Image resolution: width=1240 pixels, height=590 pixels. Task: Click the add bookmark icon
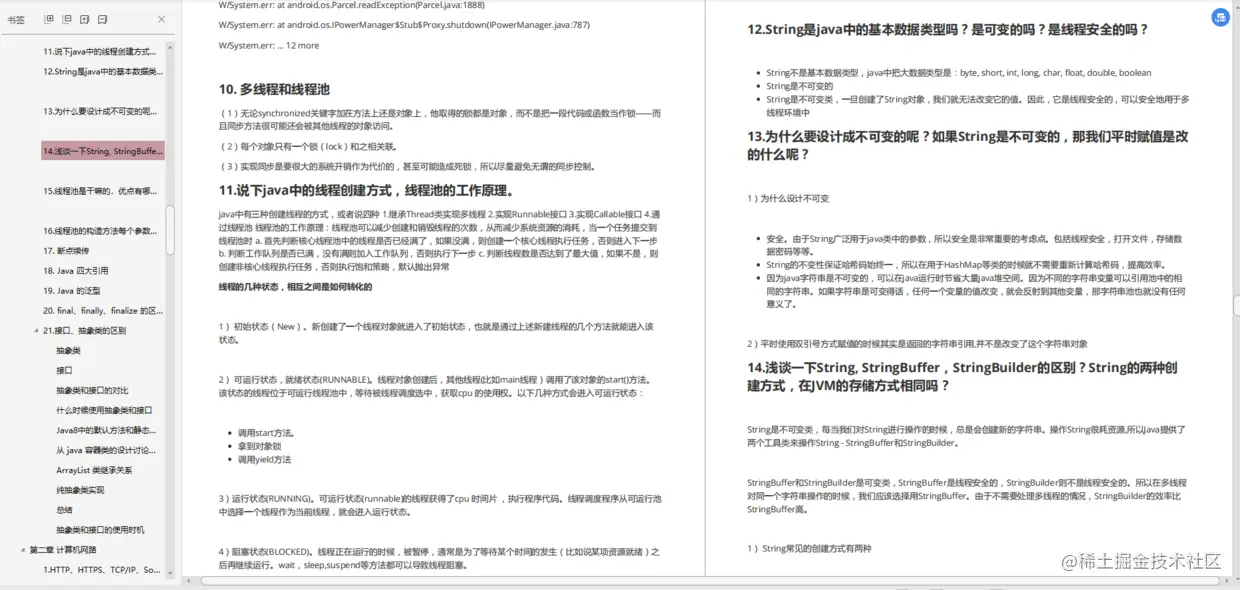point(85,19)
